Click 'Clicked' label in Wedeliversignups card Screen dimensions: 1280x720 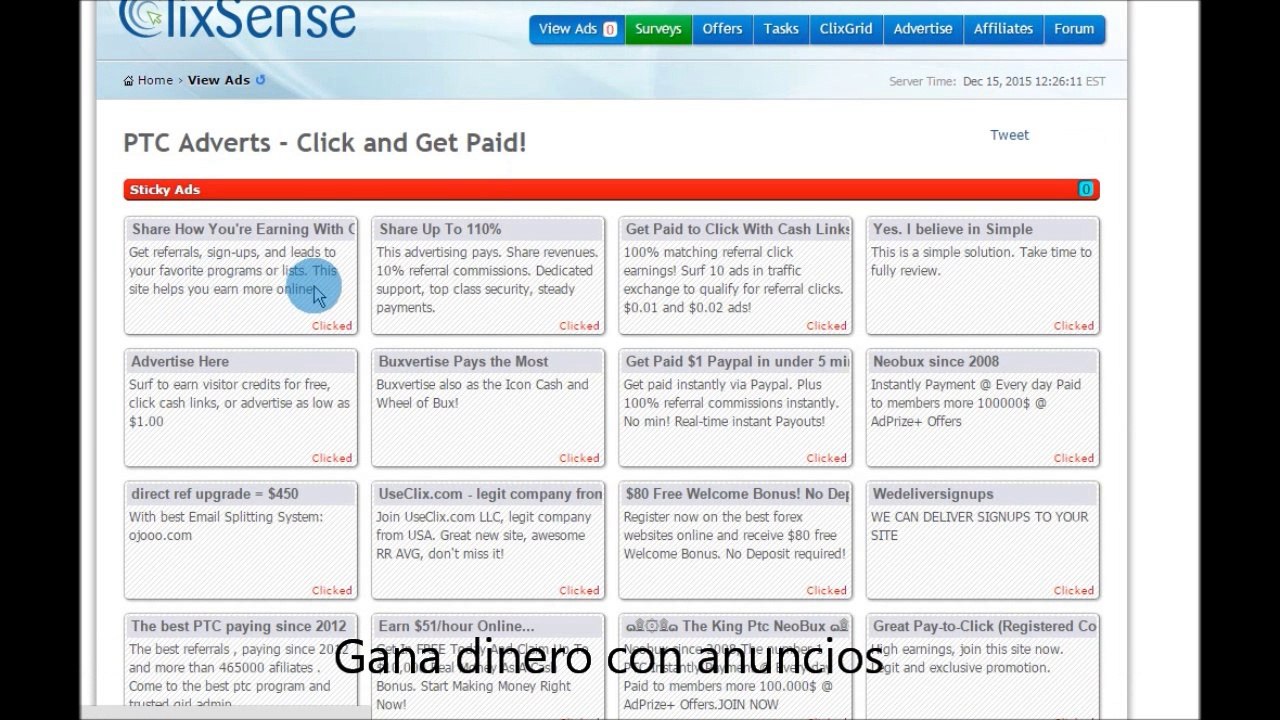[x=1073, y=590]
